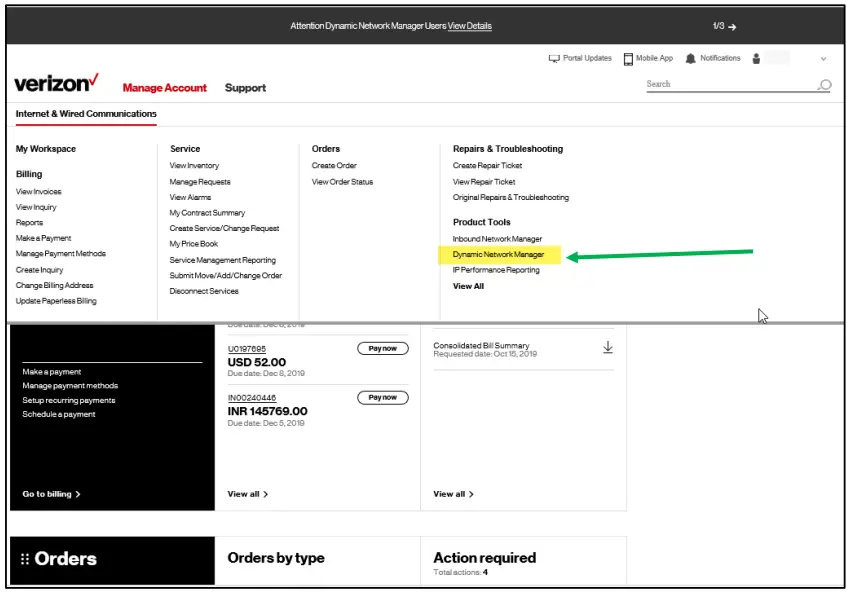847x594 pixels.
Task: Expand Go to billing
Action: click(50, 493)
